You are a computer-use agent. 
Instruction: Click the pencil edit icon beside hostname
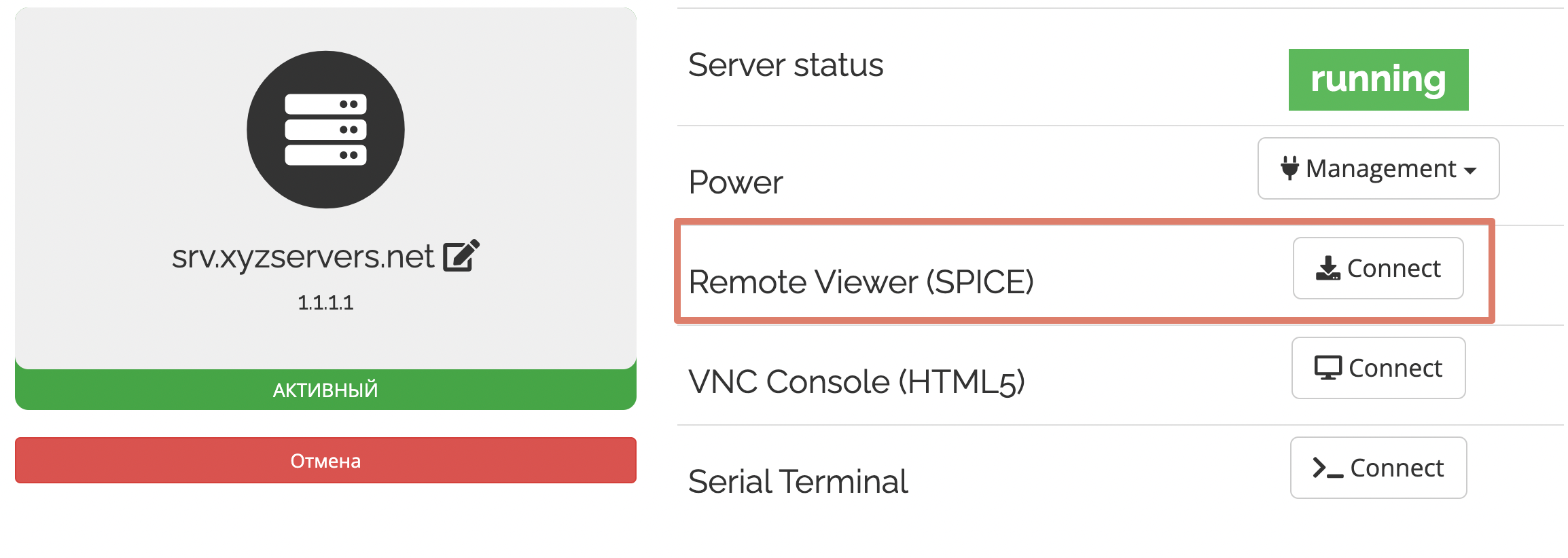(x=461, y=256)
